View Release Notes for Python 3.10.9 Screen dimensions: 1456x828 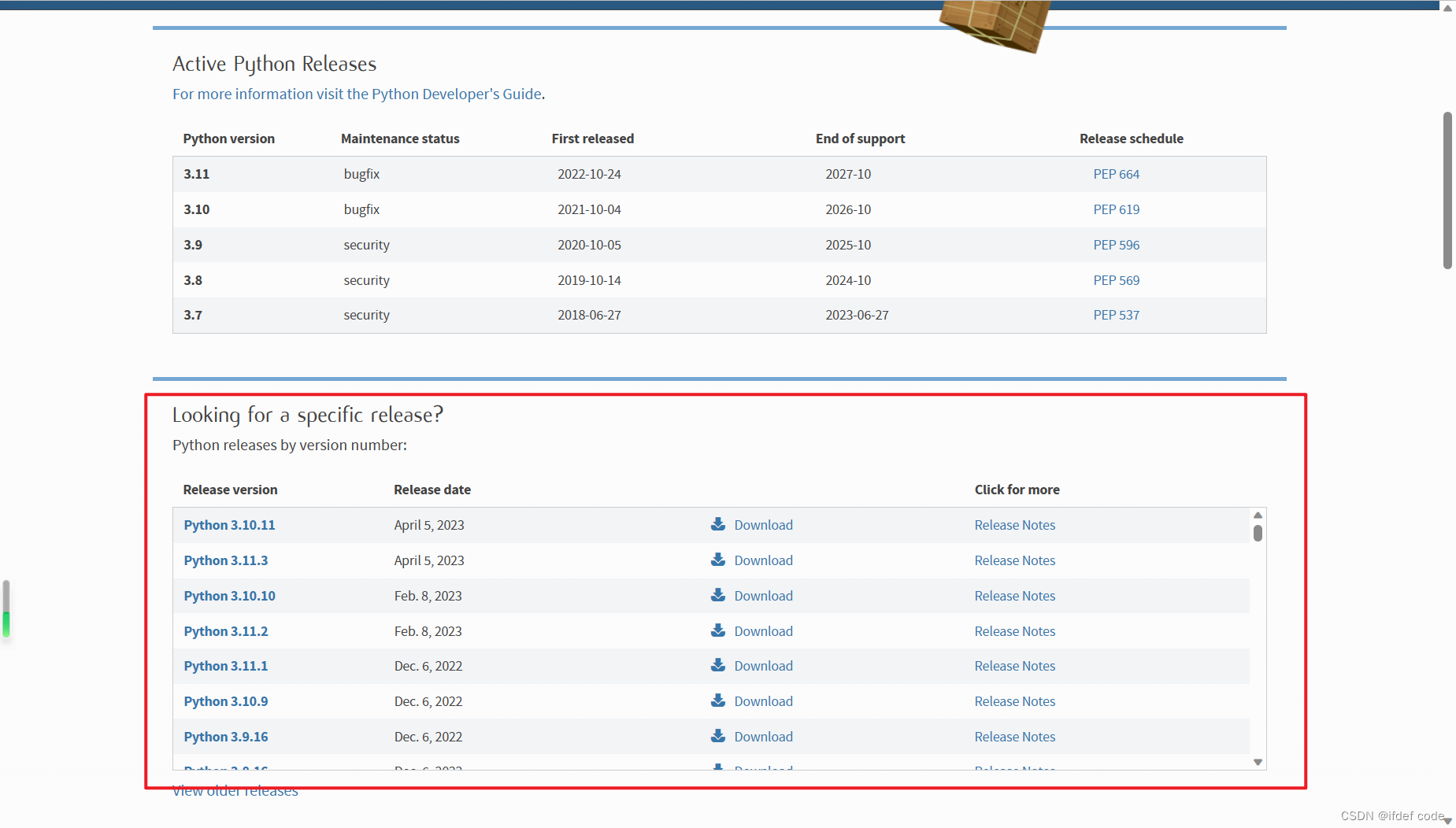(1014, 701)
